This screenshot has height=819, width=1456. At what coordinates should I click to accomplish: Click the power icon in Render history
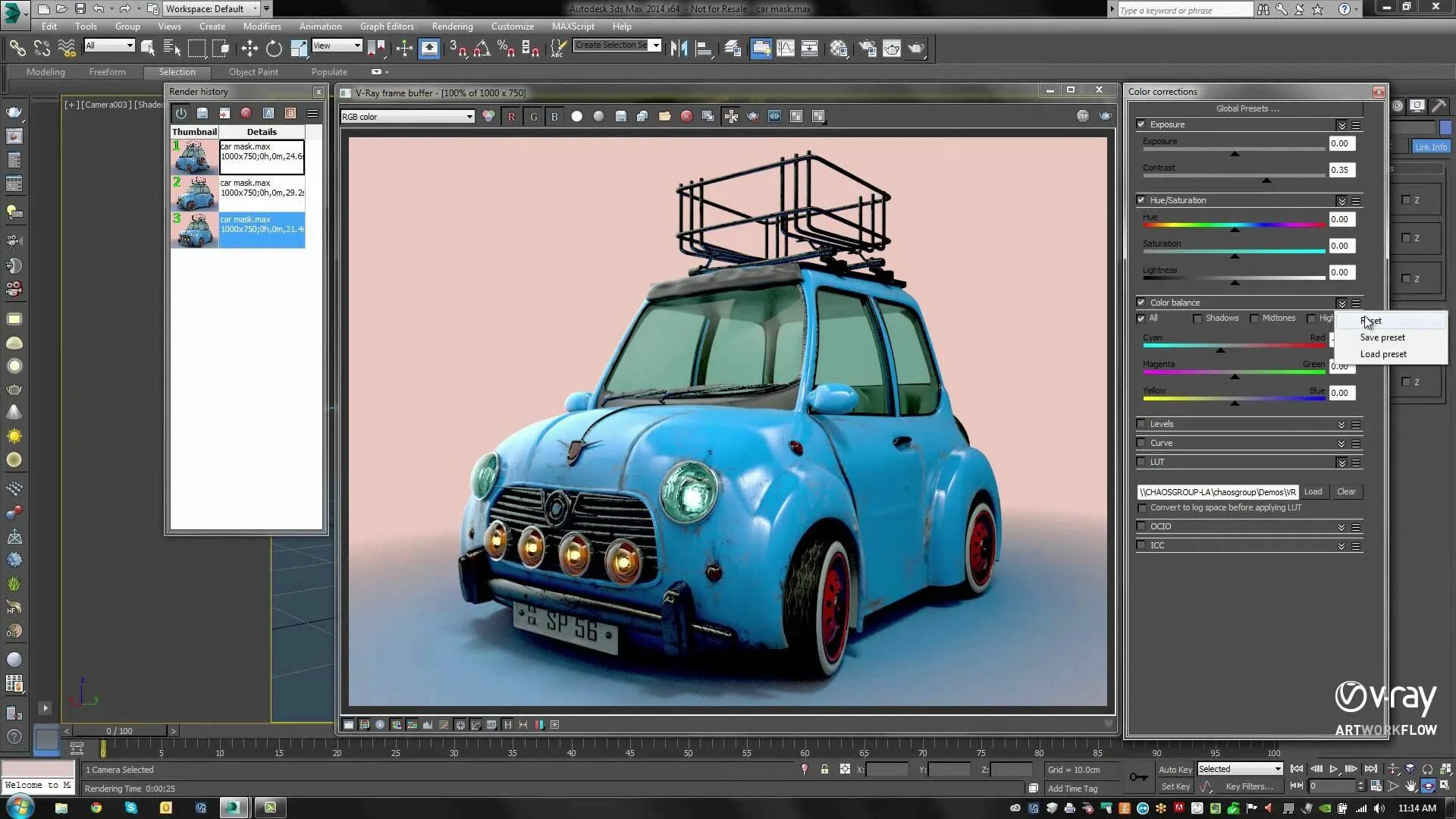pyautogui.click(x=180, y=114)
